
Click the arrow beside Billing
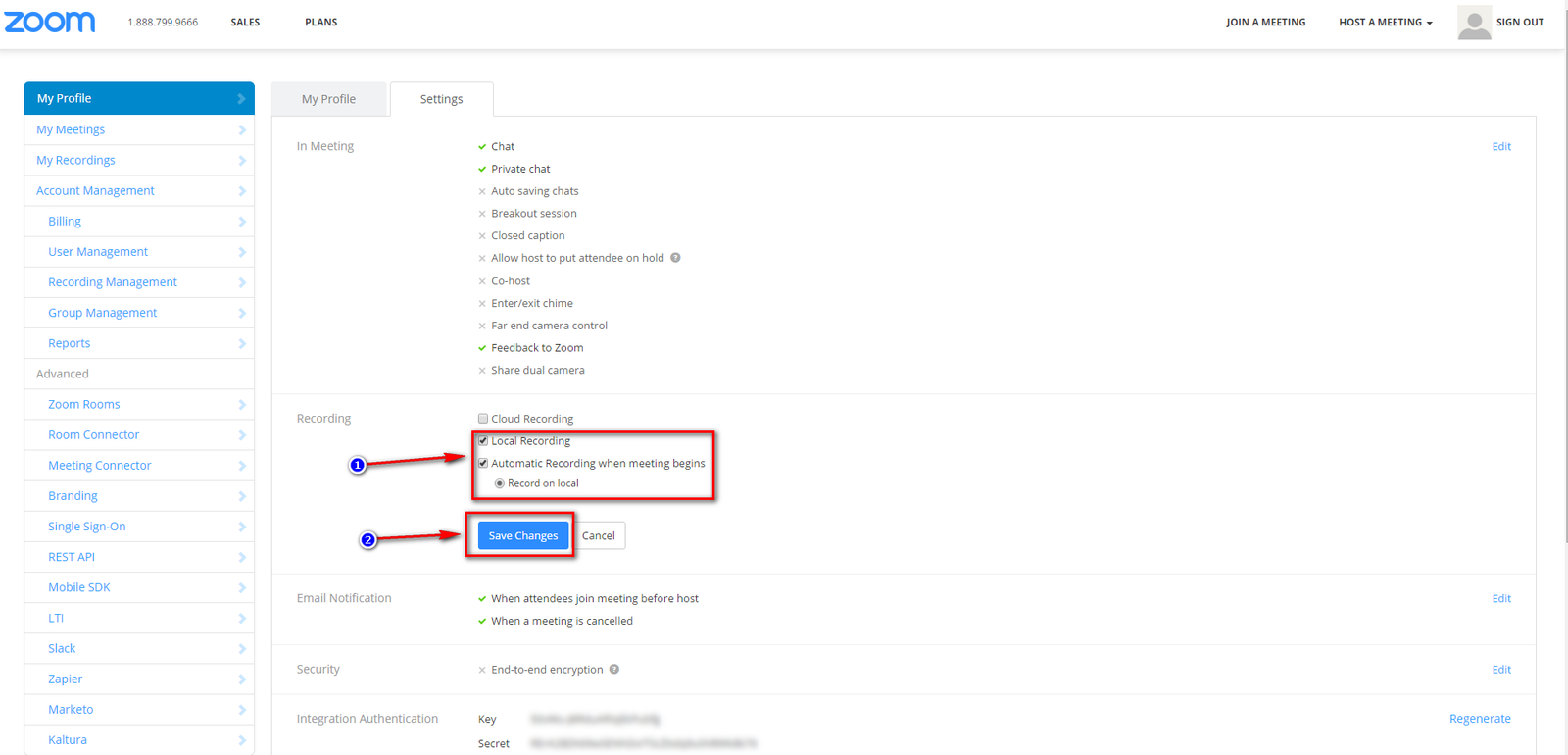coord(241,222)
